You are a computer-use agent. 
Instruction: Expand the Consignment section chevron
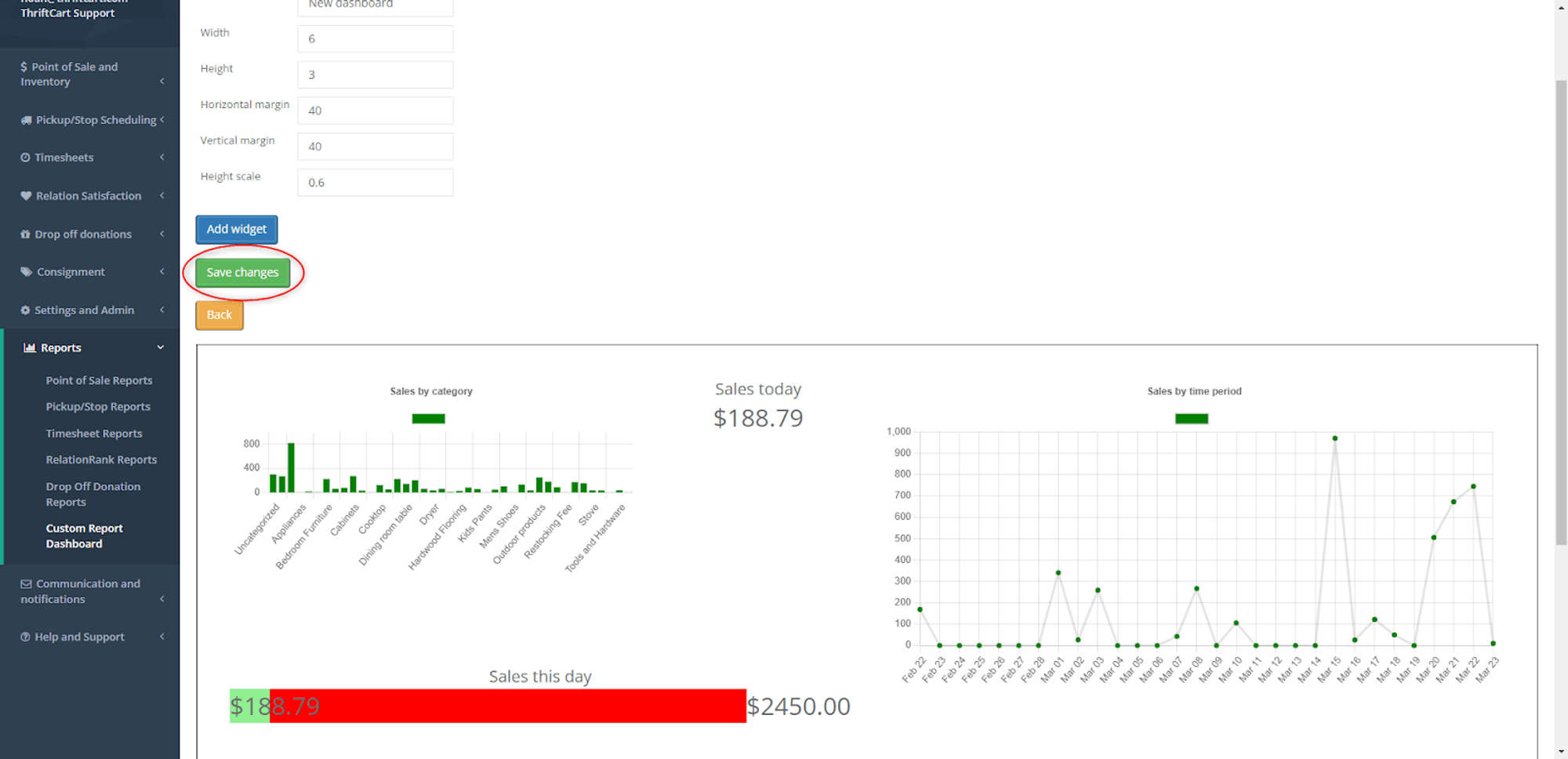pyautogui.click(x=162, y=271)
